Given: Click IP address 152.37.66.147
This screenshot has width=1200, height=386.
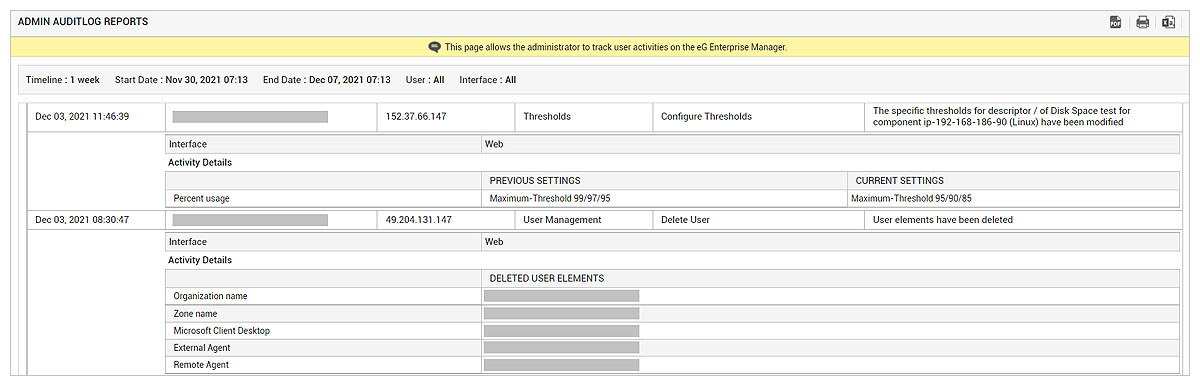Looking at the screenshot, I should point(416,117).
